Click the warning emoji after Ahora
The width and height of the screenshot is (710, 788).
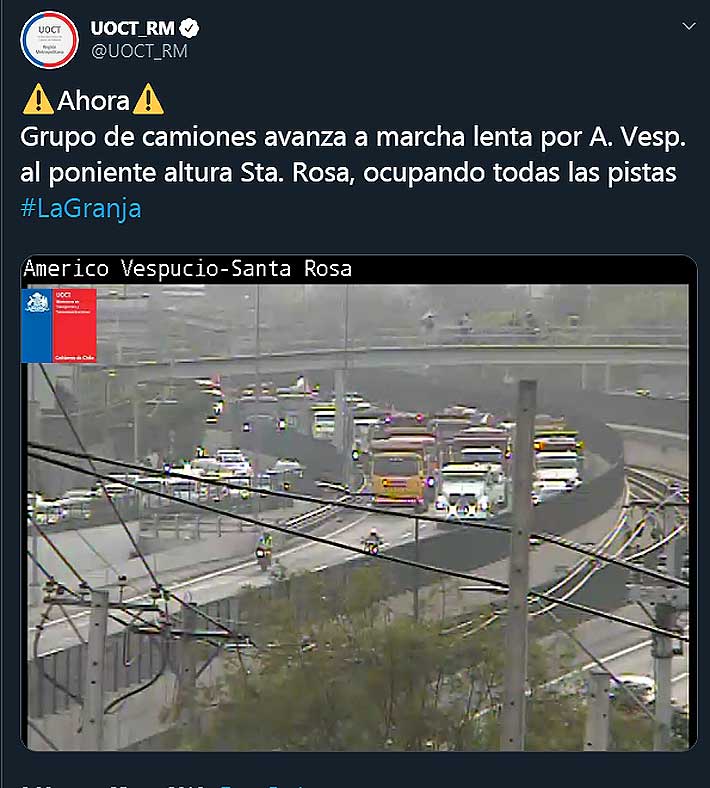coord(148,100)
